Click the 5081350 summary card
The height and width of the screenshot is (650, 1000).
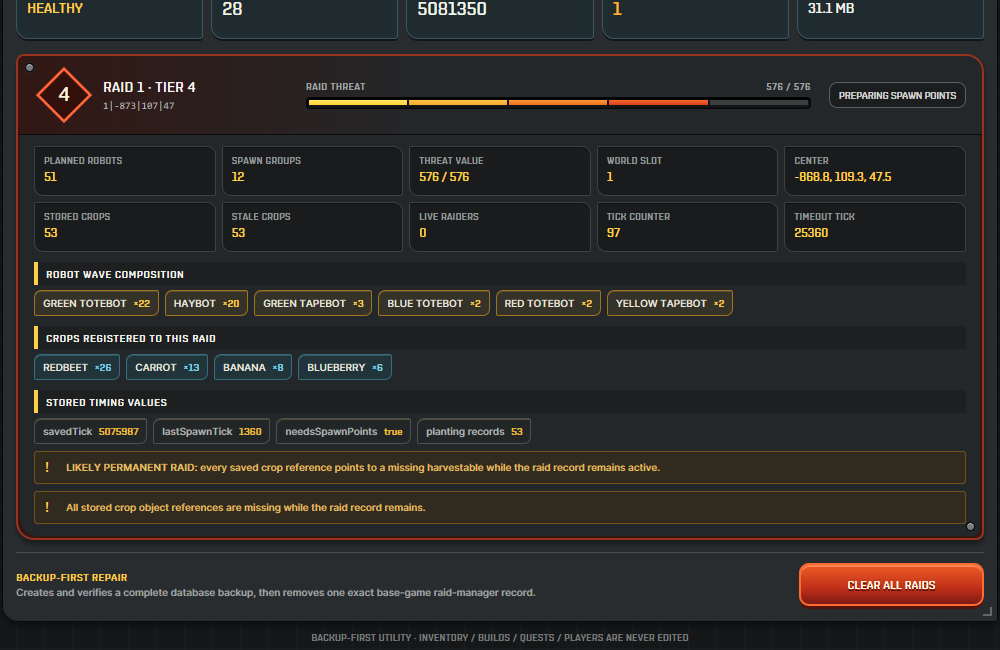(x=500, y=17)
